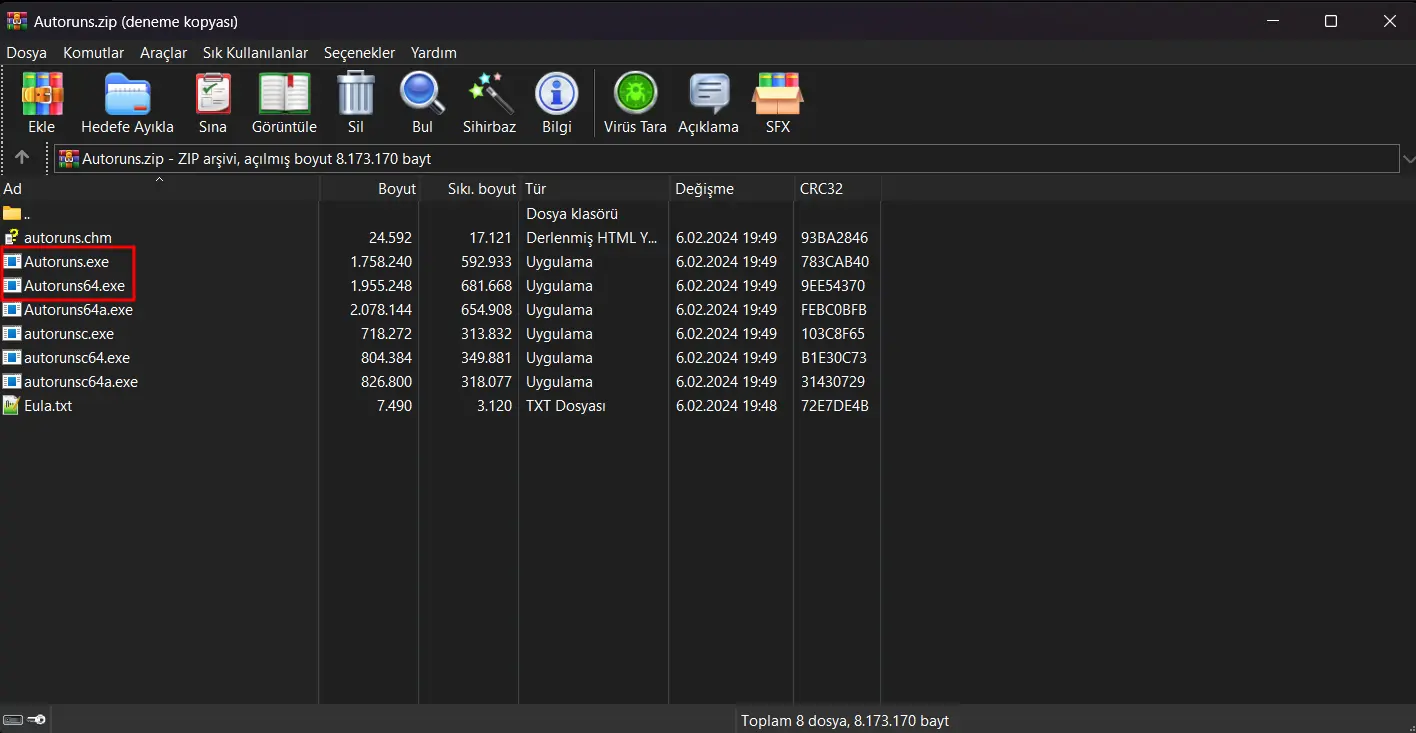This screenshot has height=733, width=1416.
Task: Open the Sık Kullanılanlar menu
Action: tap(256, 53)
